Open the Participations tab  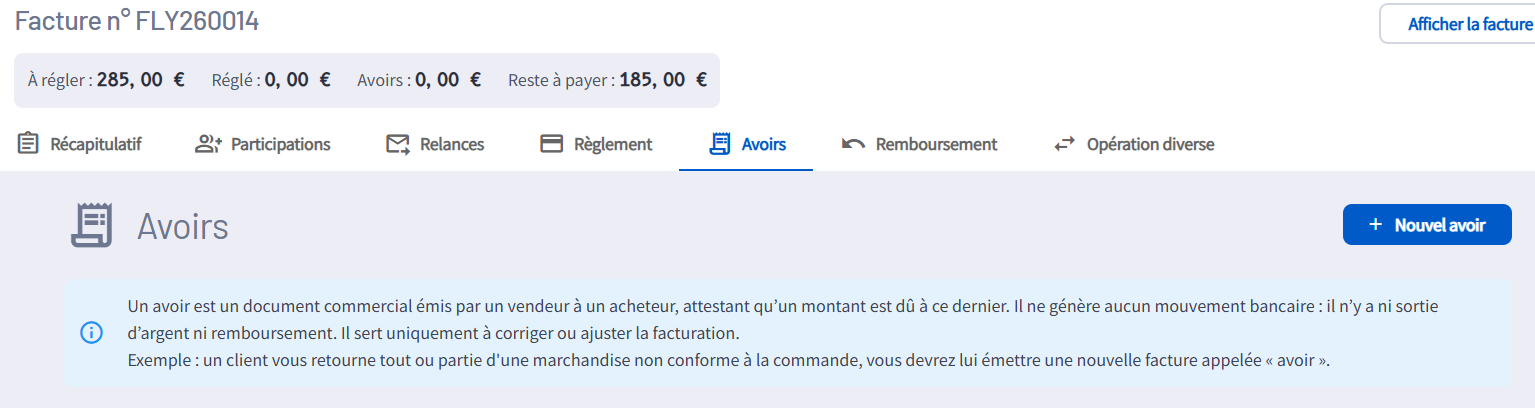click(280, 144)
